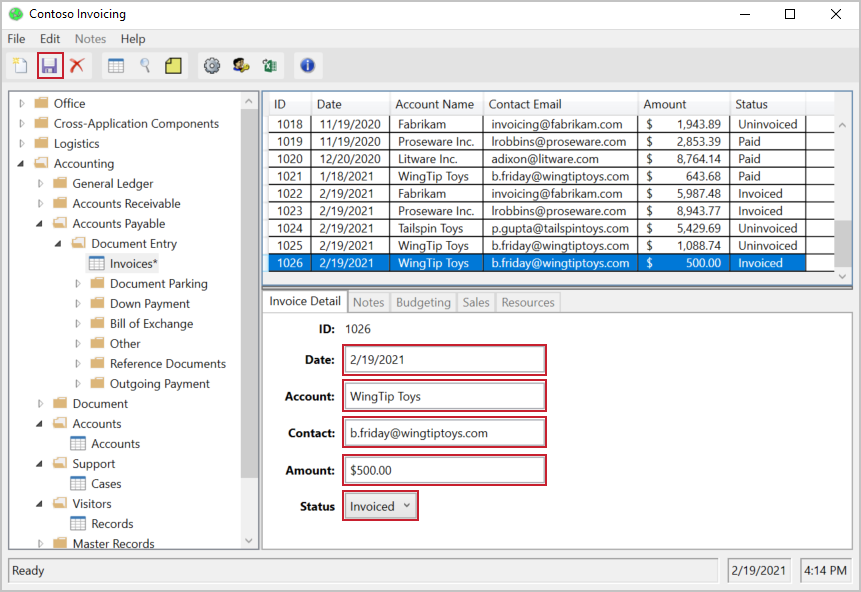Click the Date input field
The width and height of the screenshot is (861, 592).
coord(444,360)
